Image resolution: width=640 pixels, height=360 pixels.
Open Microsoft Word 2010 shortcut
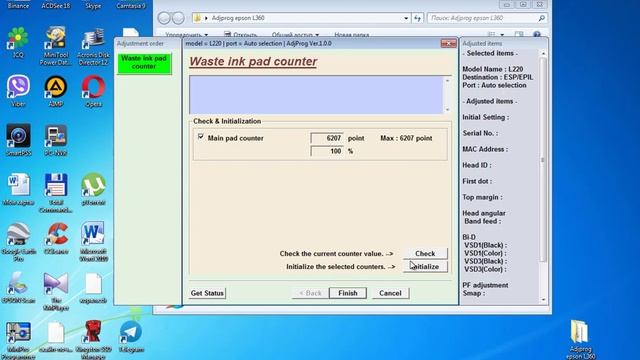[93, 242]
